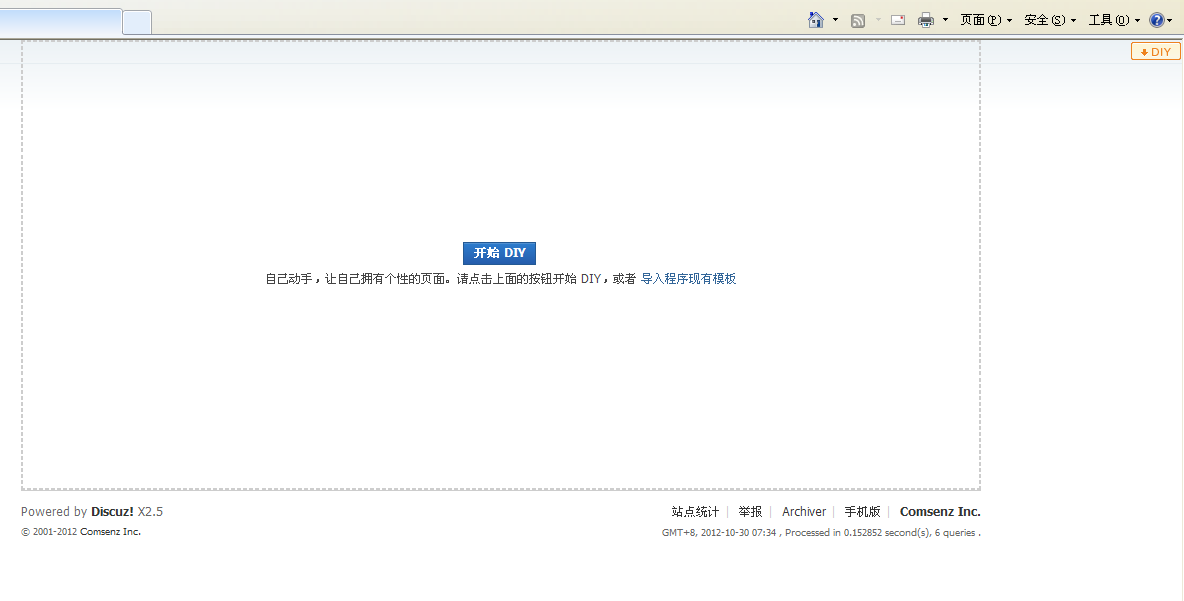Click the GMT+8 timestamp text

(719, 532)
